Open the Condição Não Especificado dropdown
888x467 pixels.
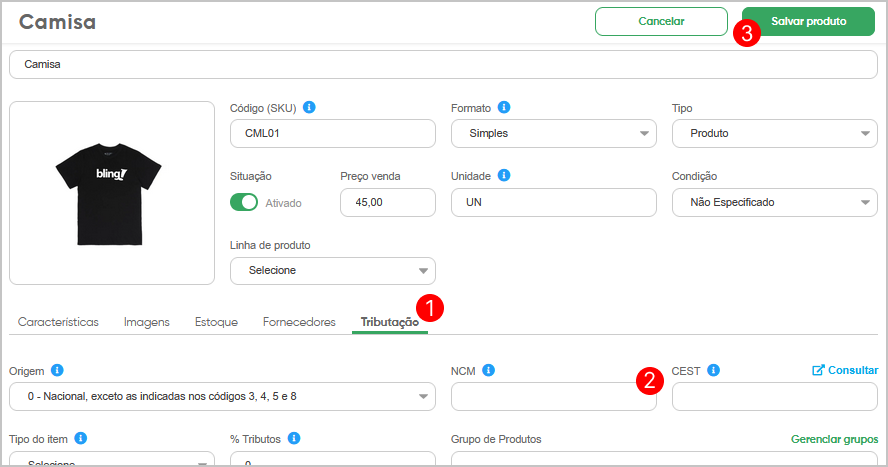click(774, 203)
